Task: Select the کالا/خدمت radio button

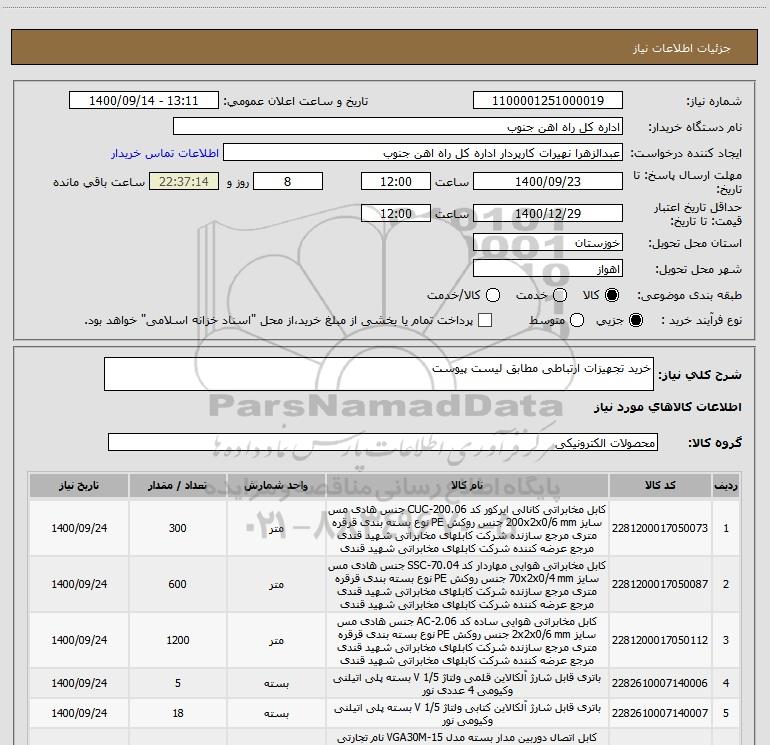Action: click(x=493, y=295)
